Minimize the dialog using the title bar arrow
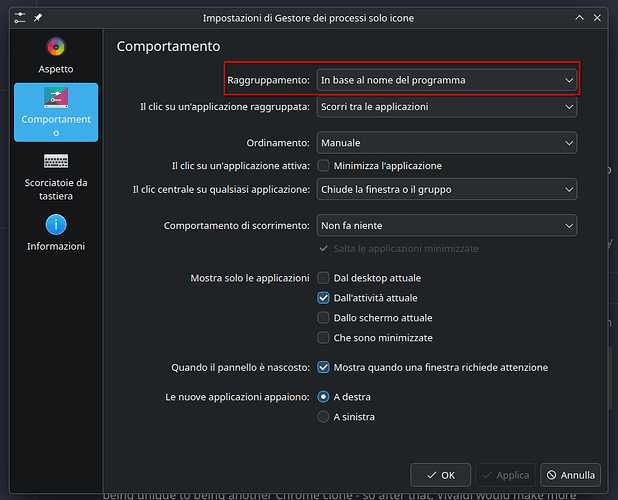The image size is (618, 500). click(x=578, y=18)
